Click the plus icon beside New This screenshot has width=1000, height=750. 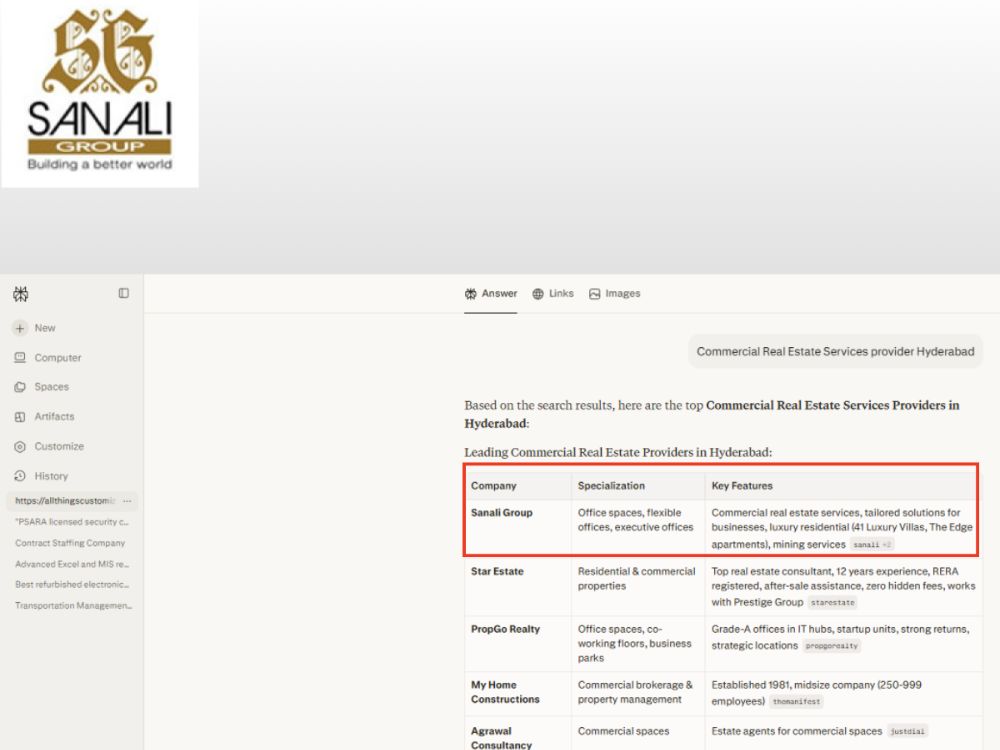point(20,328)
